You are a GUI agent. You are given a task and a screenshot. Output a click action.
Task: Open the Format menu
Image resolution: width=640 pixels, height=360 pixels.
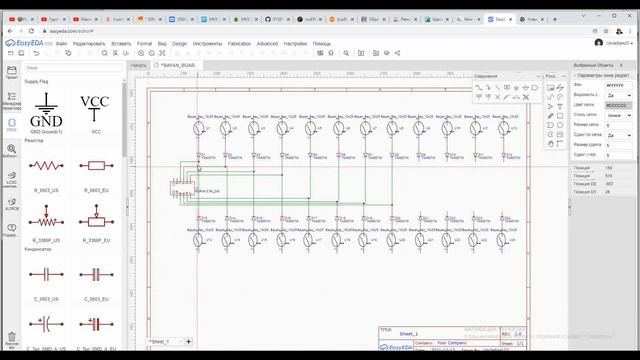pyautogui.click(x=144, y=44)
